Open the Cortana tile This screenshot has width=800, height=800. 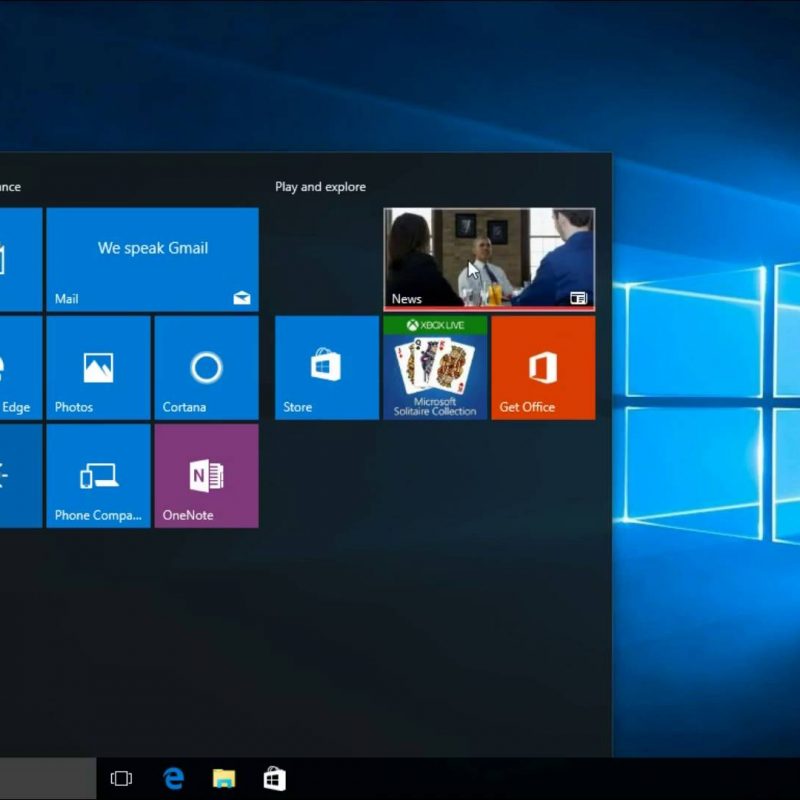click(206, 367)
